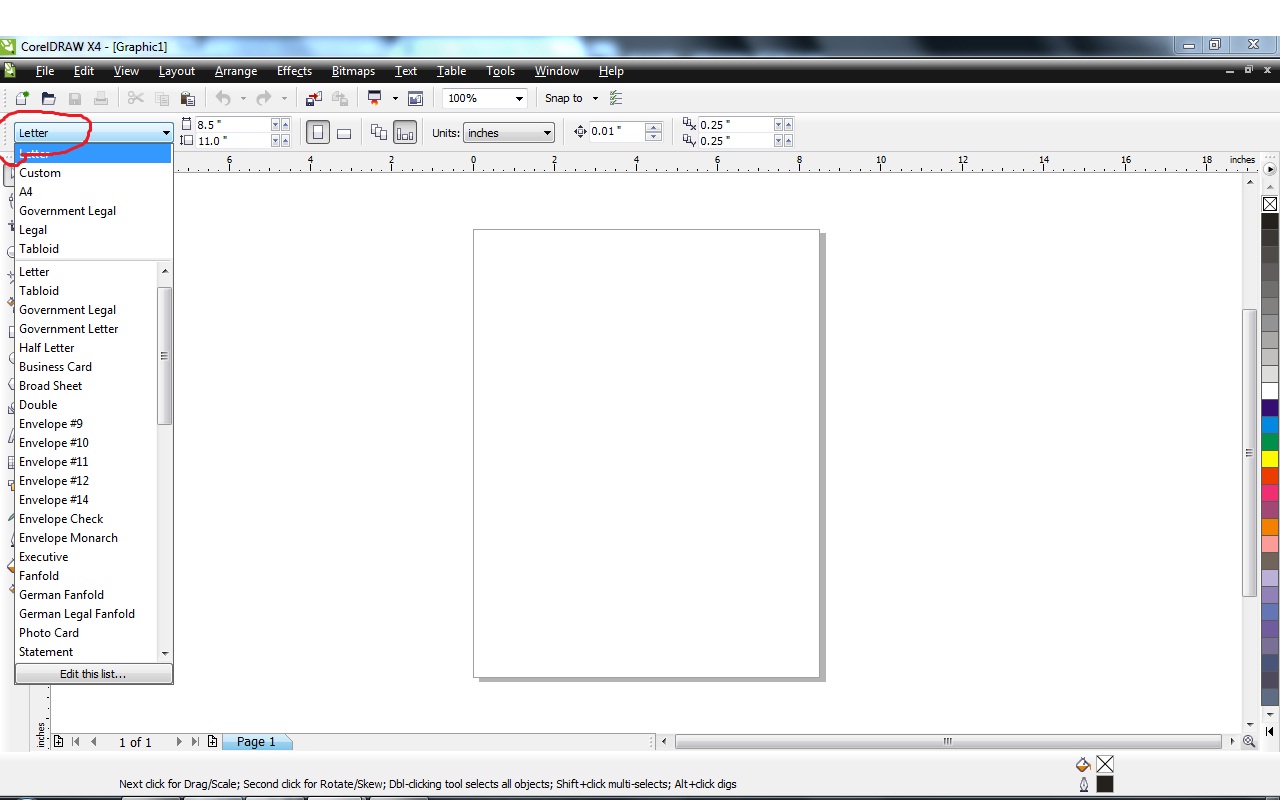The image size is (1280, 800).
Task: Add page icon after page counter
Action: click(x=212, y=742)
